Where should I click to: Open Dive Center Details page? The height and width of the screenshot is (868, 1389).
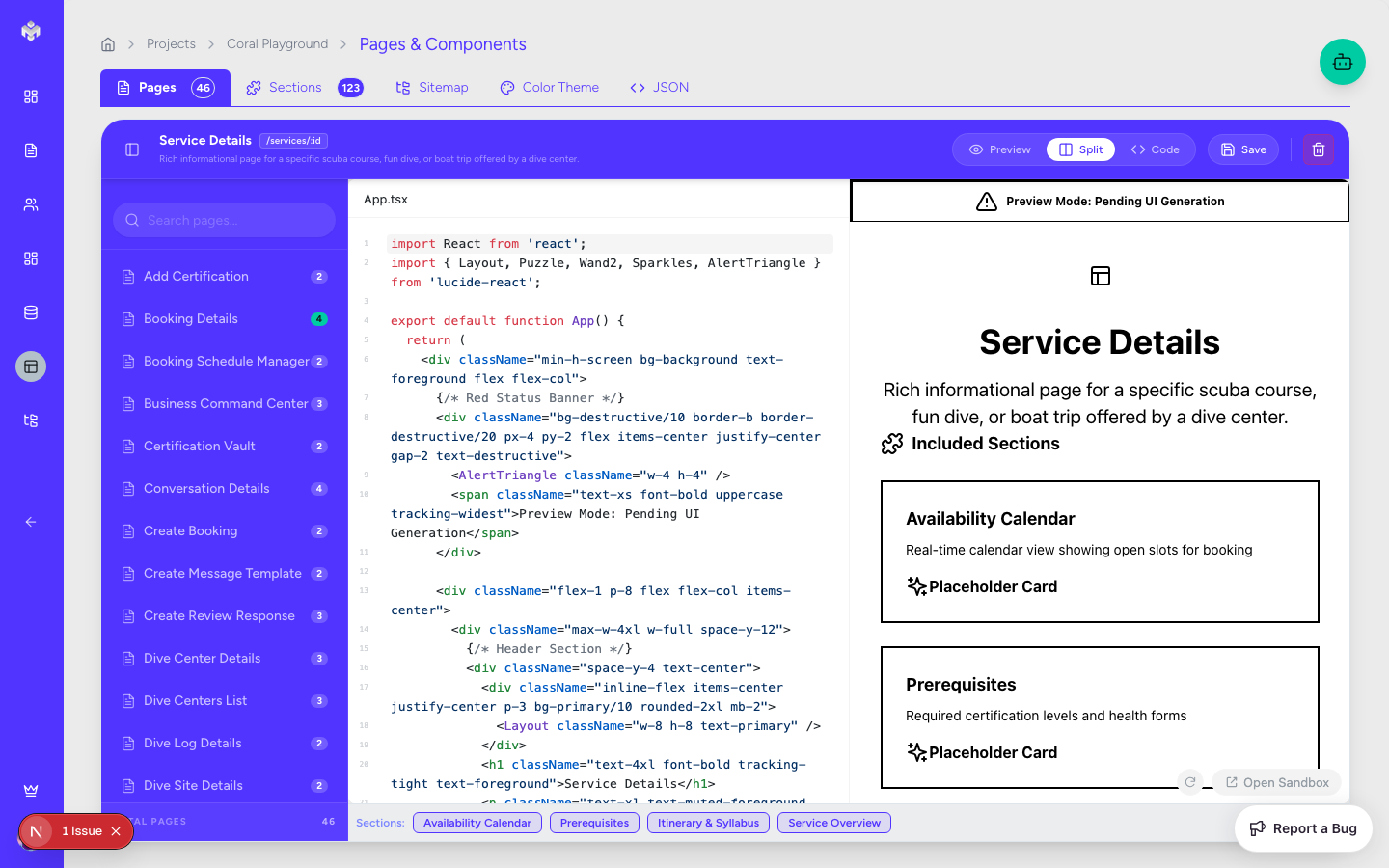click(x=203, y=659)
